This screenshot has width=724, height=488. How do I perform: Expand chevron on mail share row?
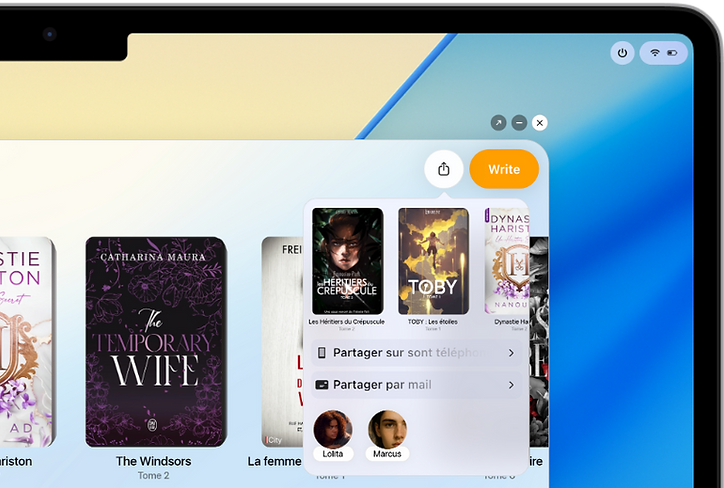[511, 385]
